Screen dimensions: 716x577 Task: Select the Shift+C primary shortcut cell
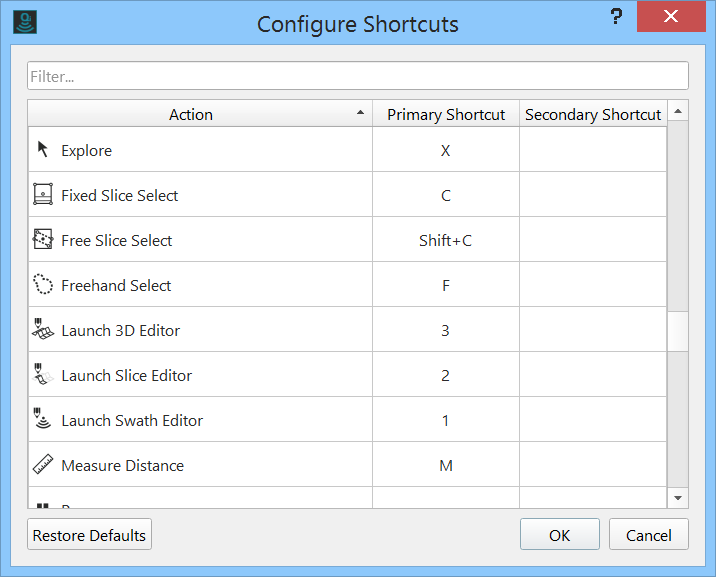coord(446,240)
